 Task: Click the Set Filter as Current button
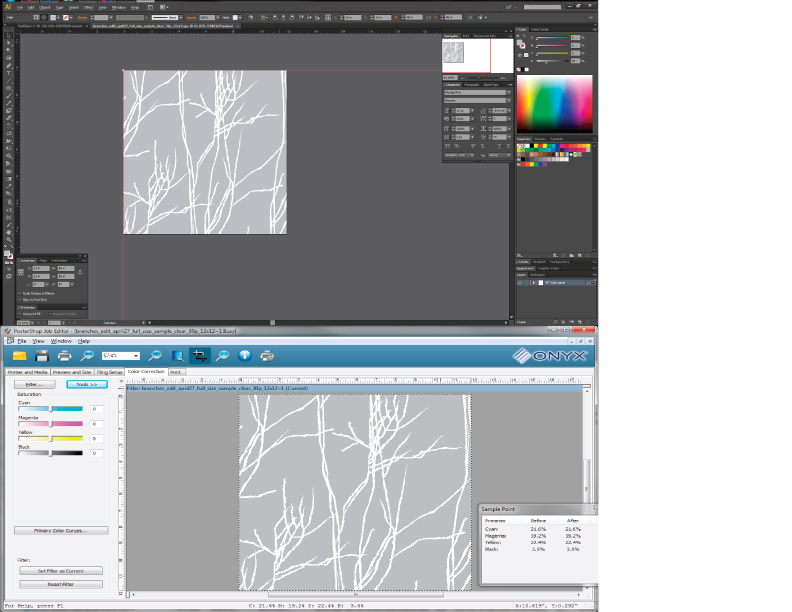click(x=61, y=571)
